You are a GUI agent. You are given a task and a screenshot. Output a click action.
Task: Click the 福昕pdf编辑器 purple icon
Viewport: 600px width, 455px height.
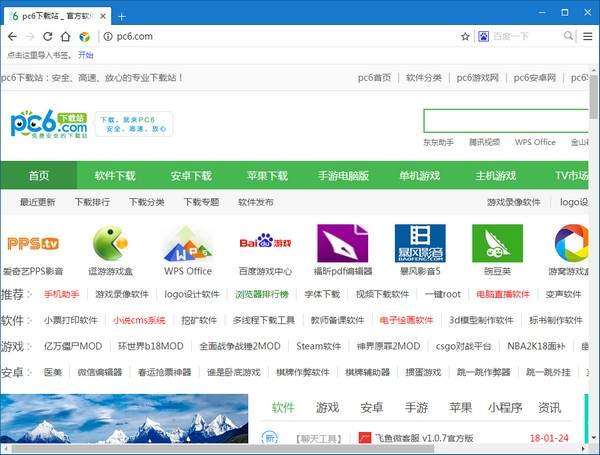coord(342,243)
